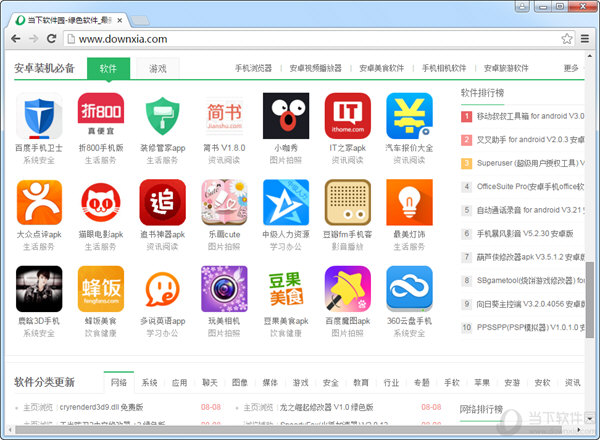Open ranking item 葫芦侠修改器apk
The height and width of the screenshot is (440, 600).
pos(530,257)
